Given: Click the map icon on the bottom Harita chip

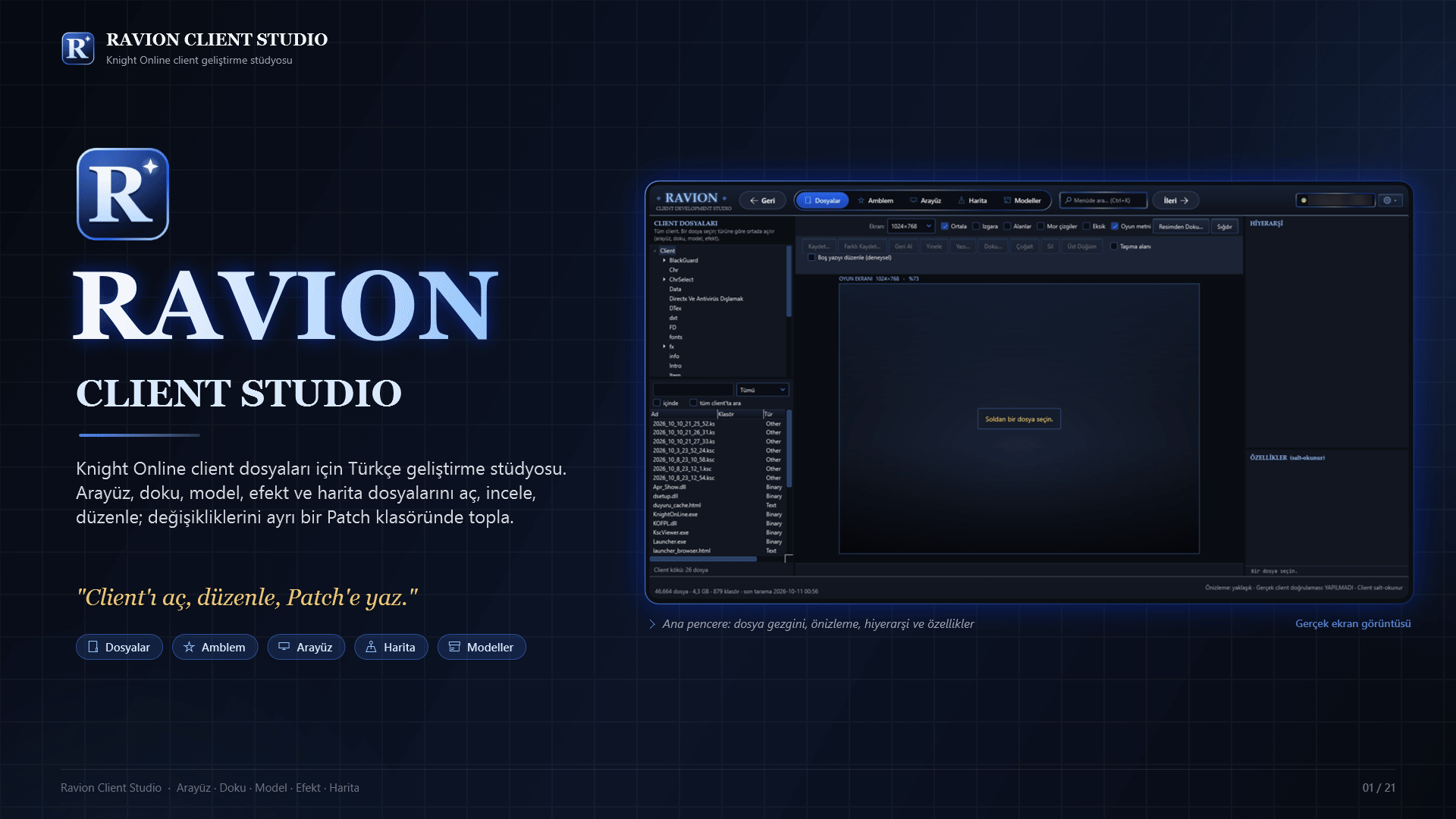Looking at the screenshot, I should click(371, 647).
